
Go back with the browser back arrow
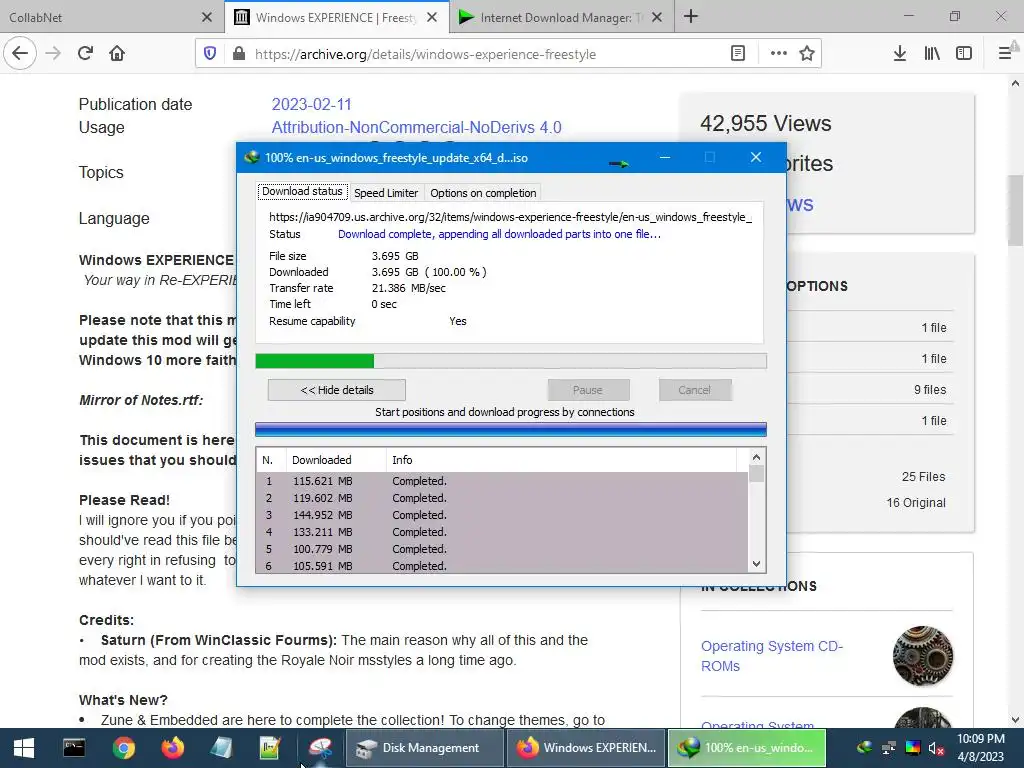coord(20,54)
